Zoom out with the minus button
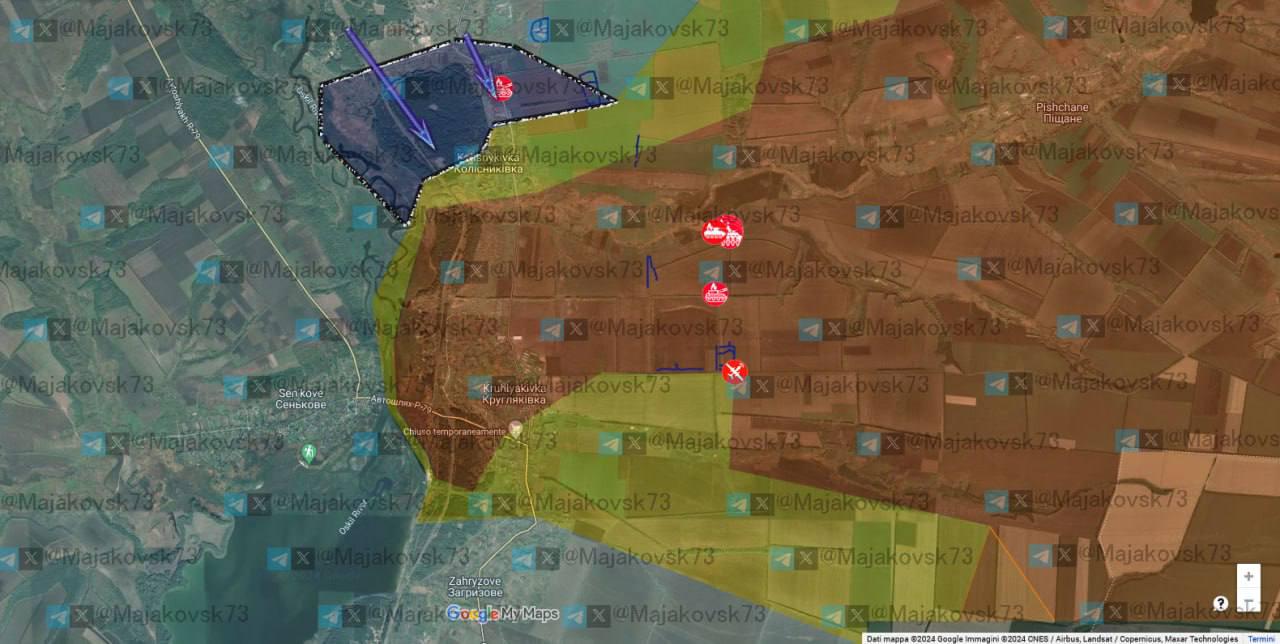The height and width of the screenshot is (644, 1280). pos(1248,602)
